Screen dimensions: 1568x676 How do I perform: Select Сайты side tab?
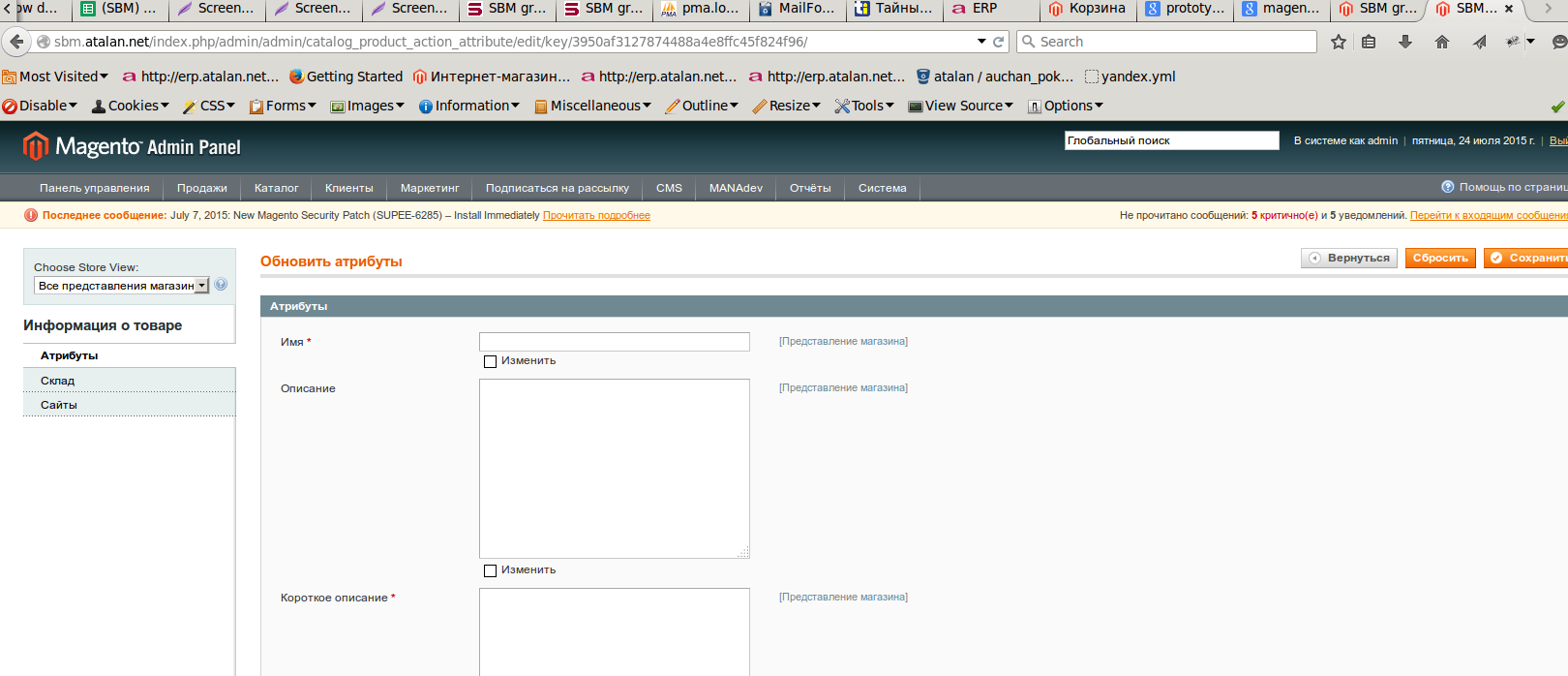pos(129,405)
